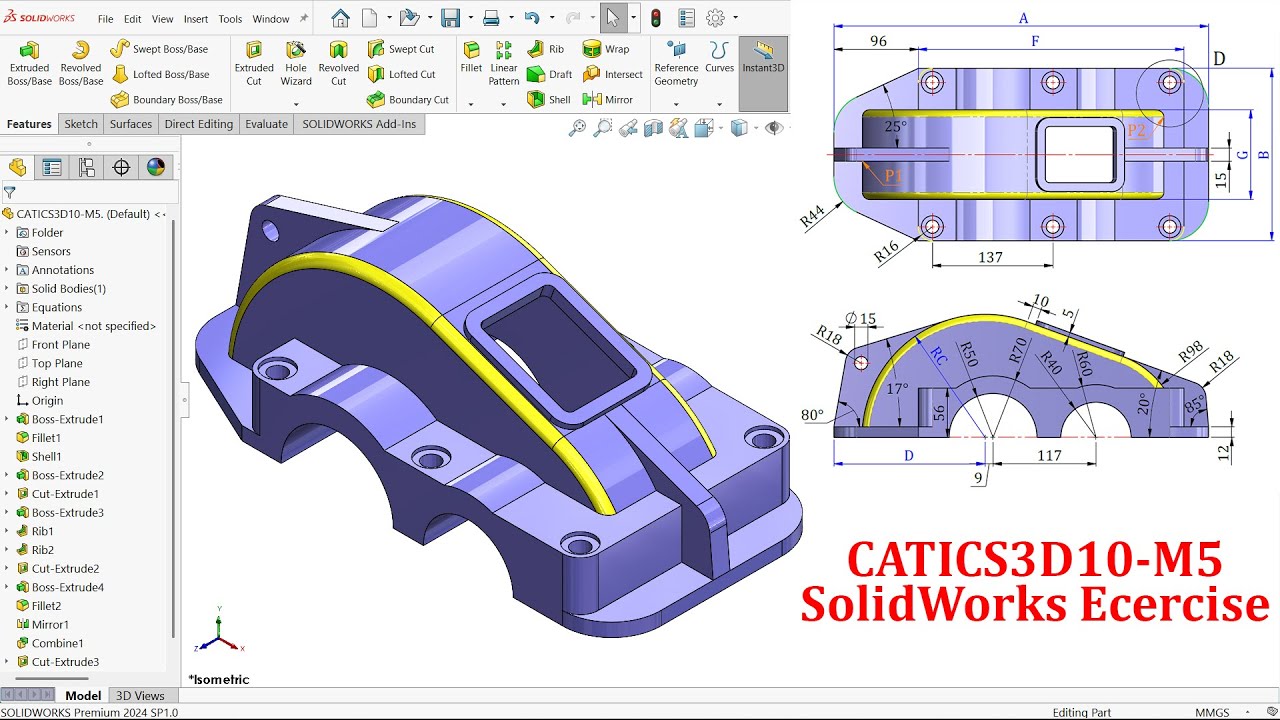Expand the Rib1 feature
This screenshot has width=1280, height=720.
(7, 531)
